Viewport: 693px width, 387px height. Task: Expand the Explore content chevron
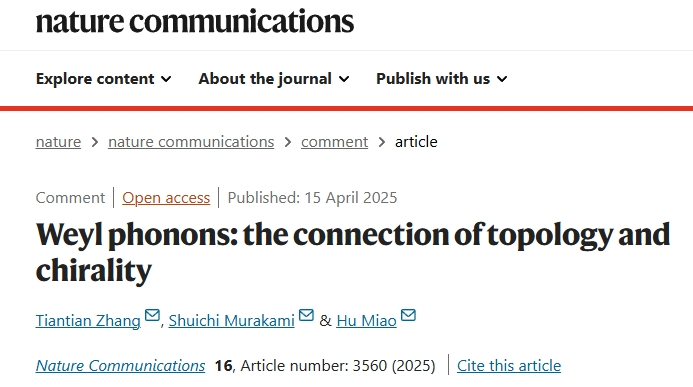166,80
